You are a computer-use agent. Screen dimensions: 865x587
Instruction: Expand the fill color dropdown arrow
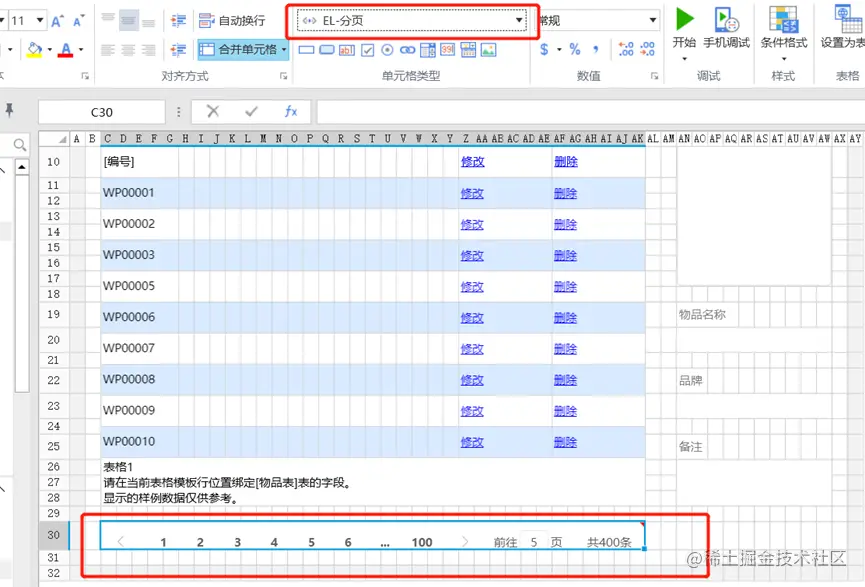click(x=49, y=50)
